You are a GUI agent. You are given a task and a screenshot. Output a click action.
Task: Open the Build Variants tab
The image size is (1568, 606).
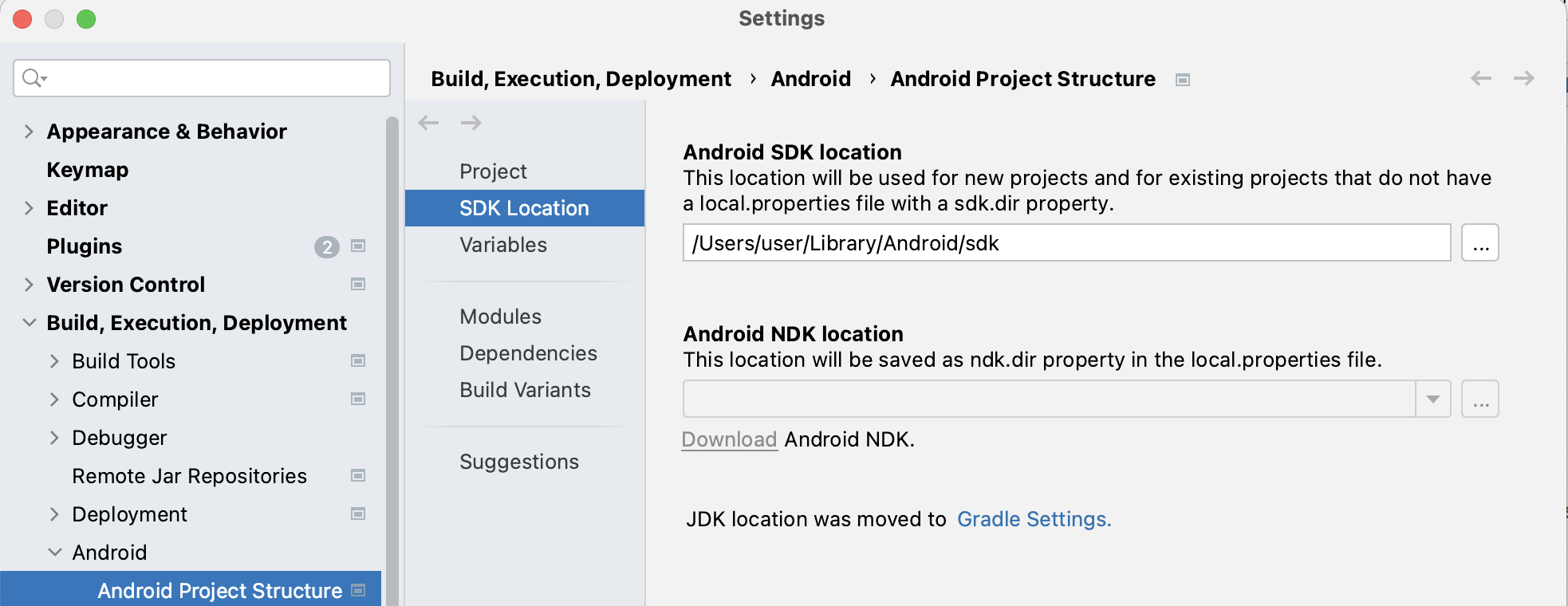coord(525,390)
